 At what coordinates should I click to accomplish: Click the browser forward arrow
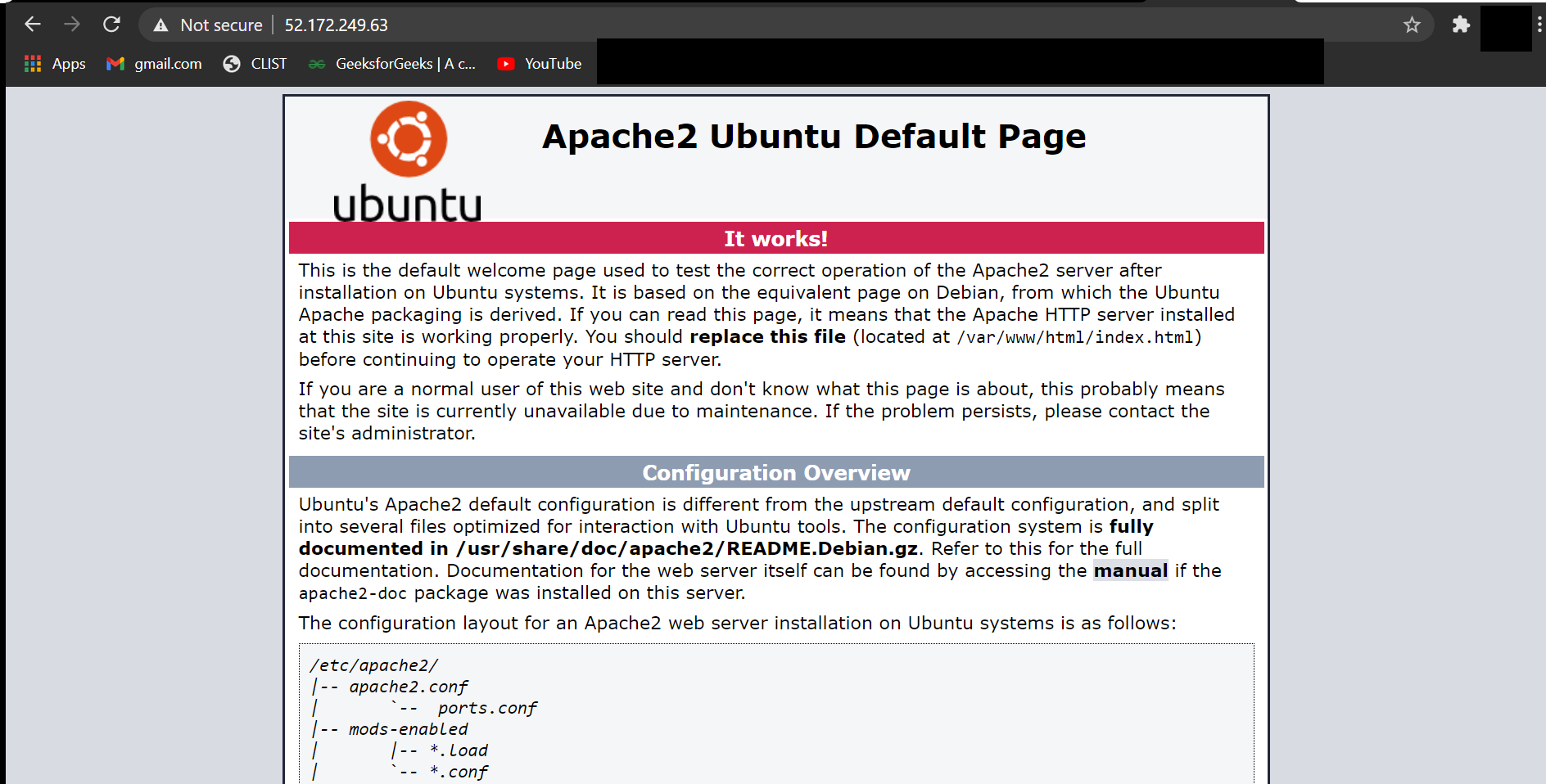pos(72,25)
